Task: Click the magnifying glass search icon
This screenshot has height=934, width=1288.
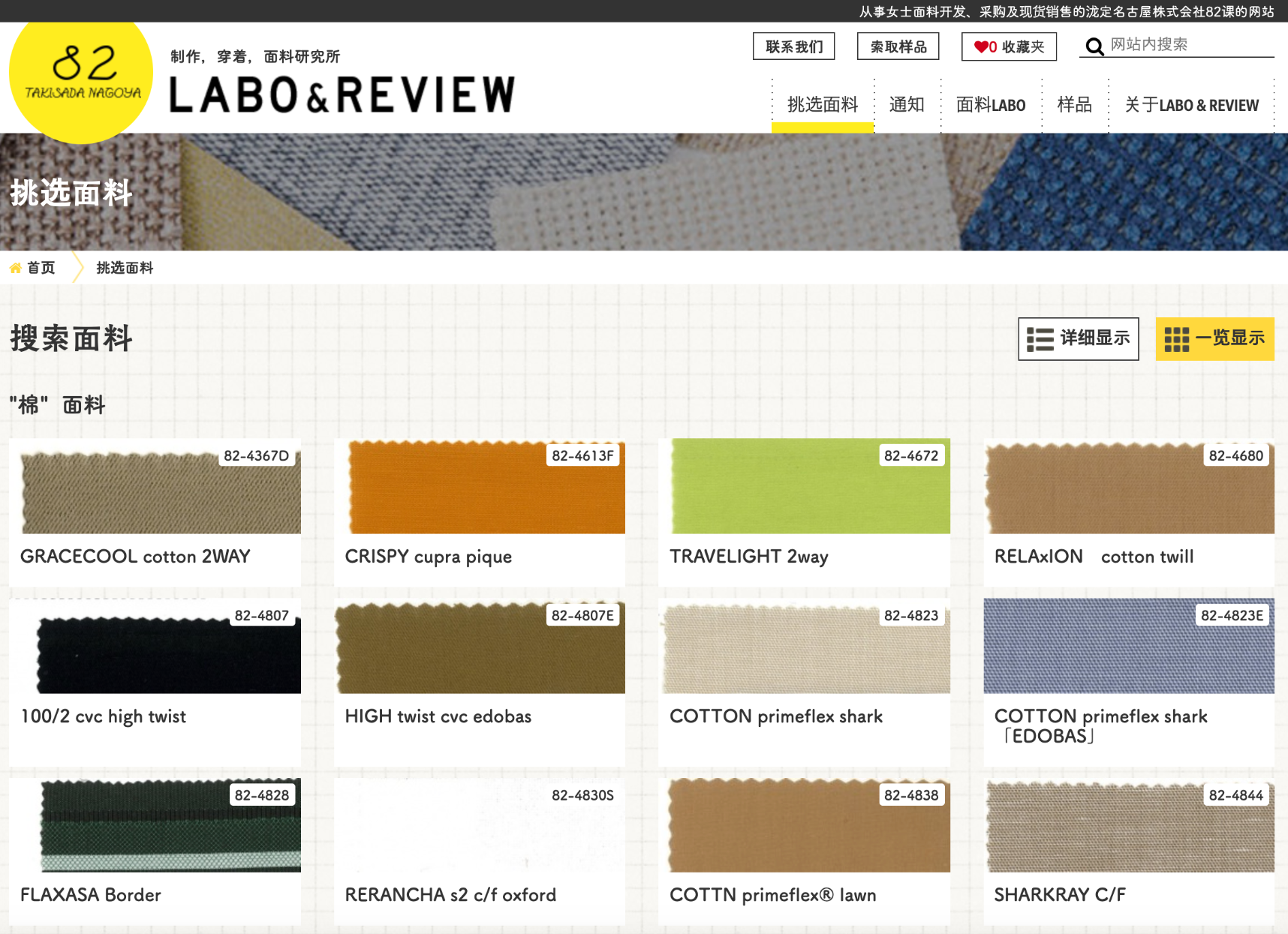Action: (1094, 47)
